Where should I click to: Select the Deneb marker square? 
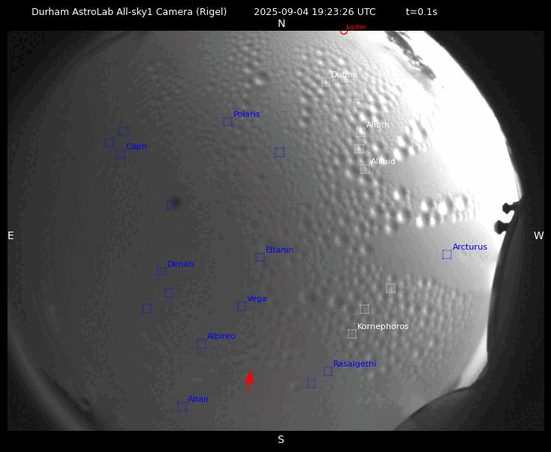pos(162,271)
